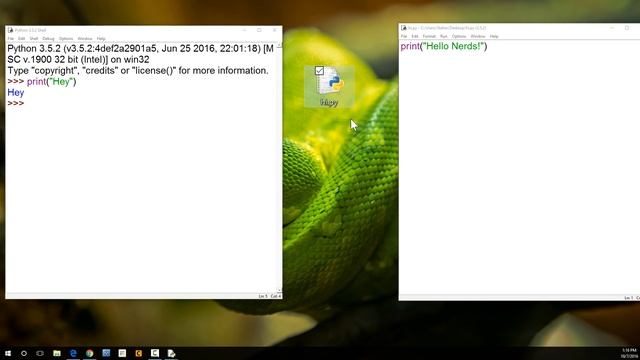The image size is (640, 360).
Task: Open Format menu in the editor window
Action: coord(429,36)
